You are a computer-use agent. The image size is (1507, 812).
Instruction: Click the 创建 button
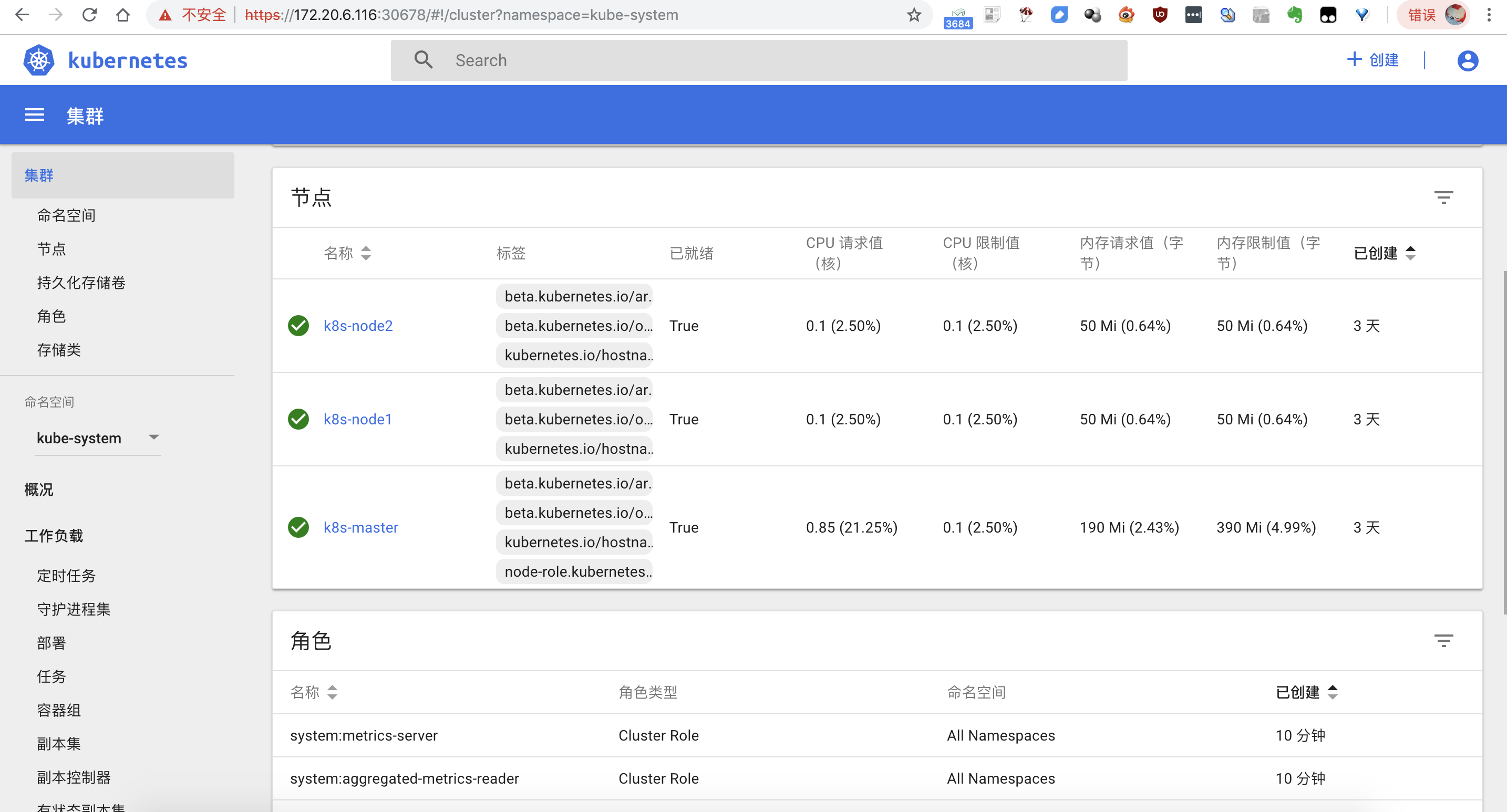click(x=1372, y=60)
